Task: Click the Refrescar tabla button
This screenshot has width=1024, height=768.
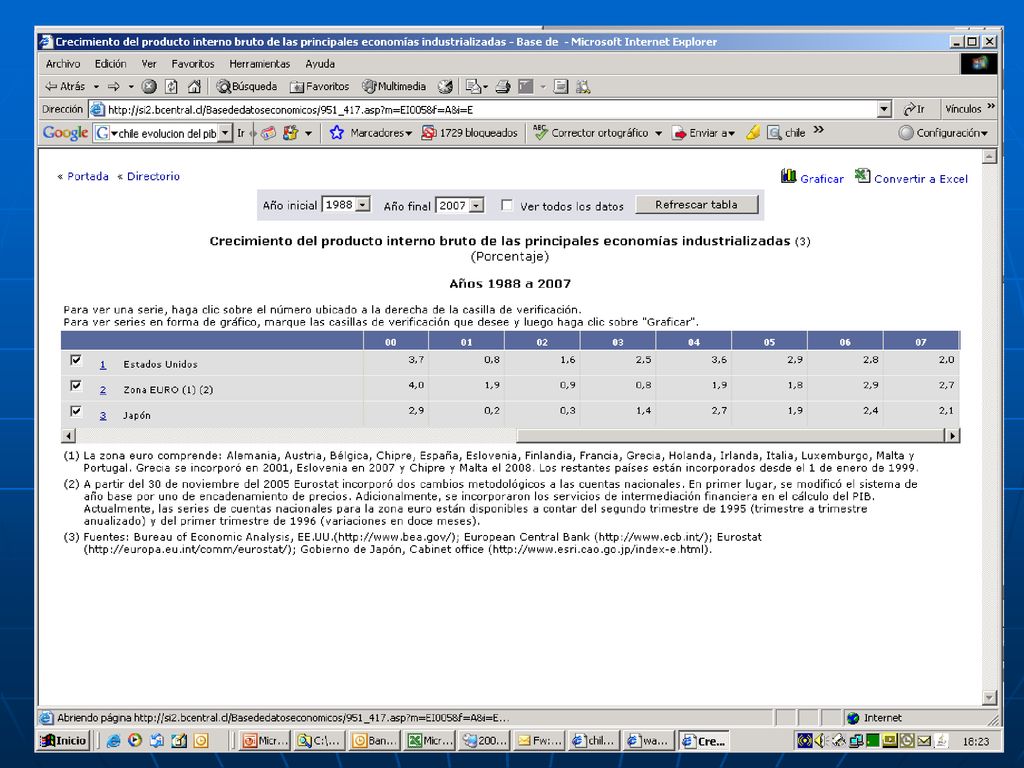Action: pos(696,204)
